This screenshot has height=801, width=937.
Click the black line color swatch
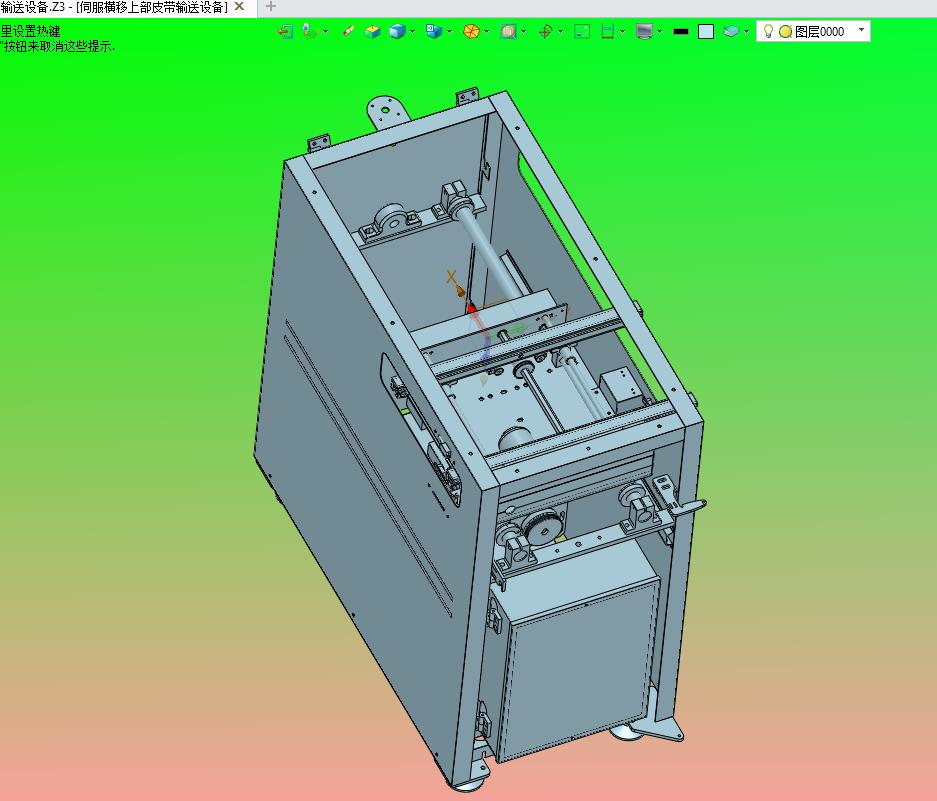coord(681,32)
